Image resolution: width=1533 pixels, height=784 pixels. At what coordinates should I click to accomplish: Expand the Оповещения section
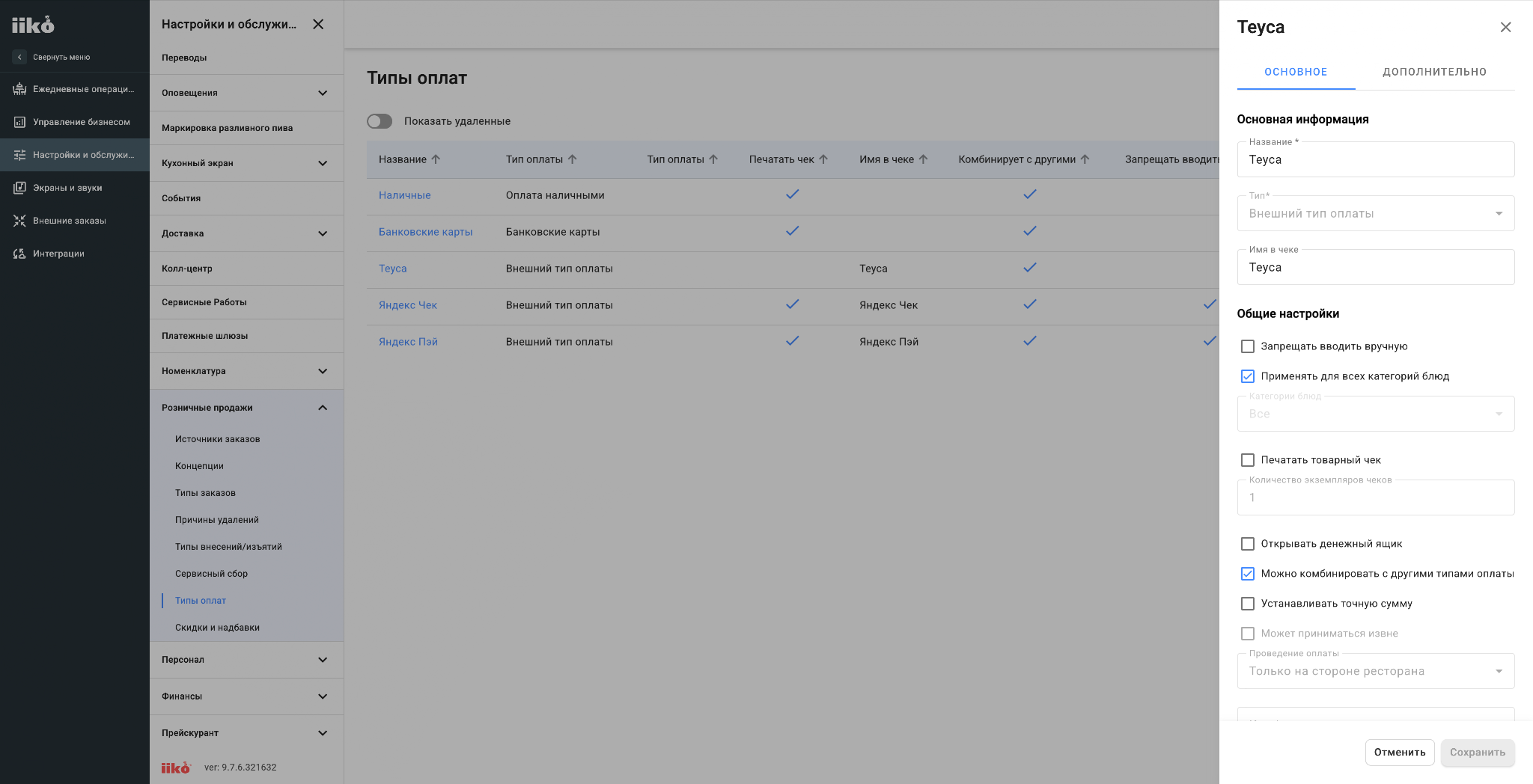pos(323,93)
